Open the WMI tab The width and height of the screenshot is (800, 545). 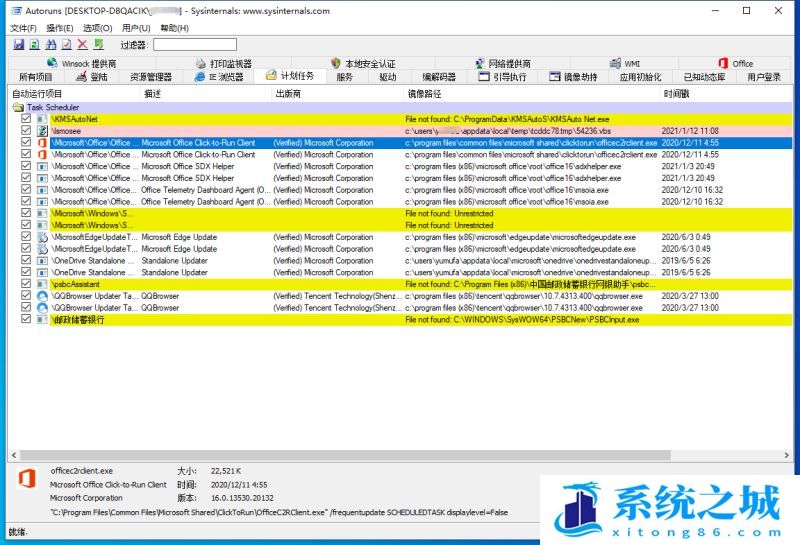[x=625, y=63]
